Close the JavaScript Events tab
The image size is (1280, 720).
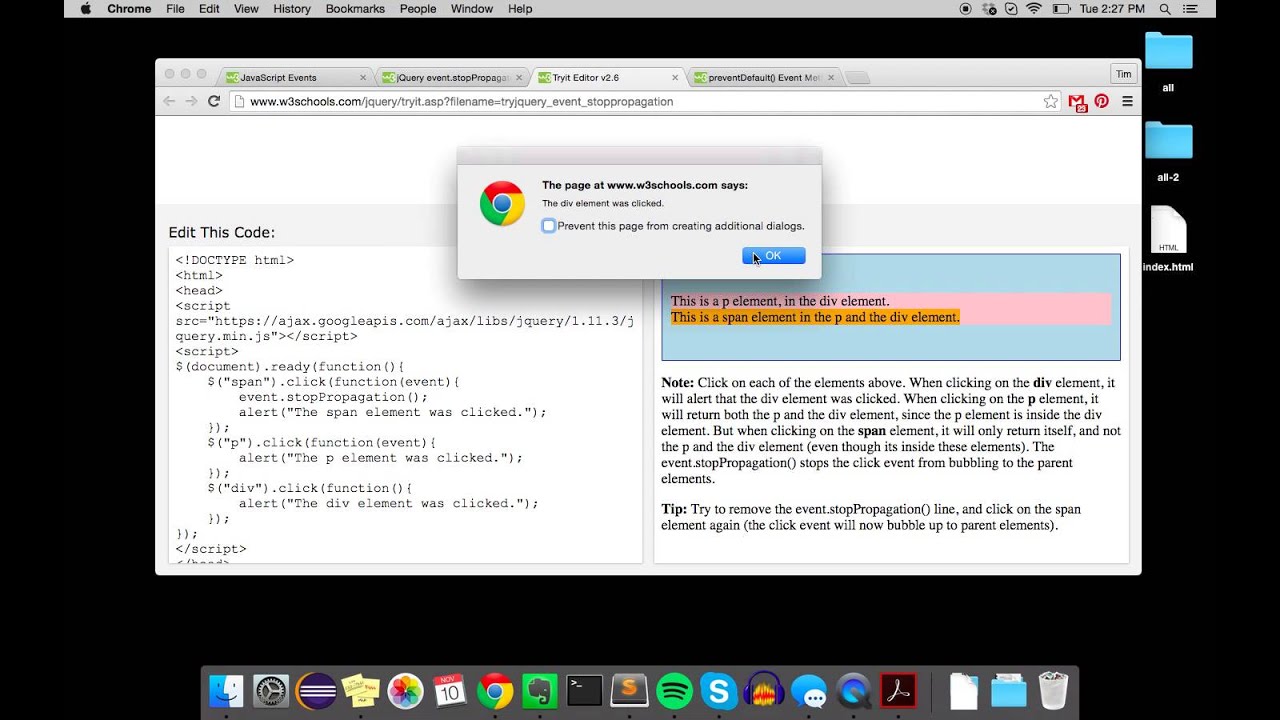(363, 77)
